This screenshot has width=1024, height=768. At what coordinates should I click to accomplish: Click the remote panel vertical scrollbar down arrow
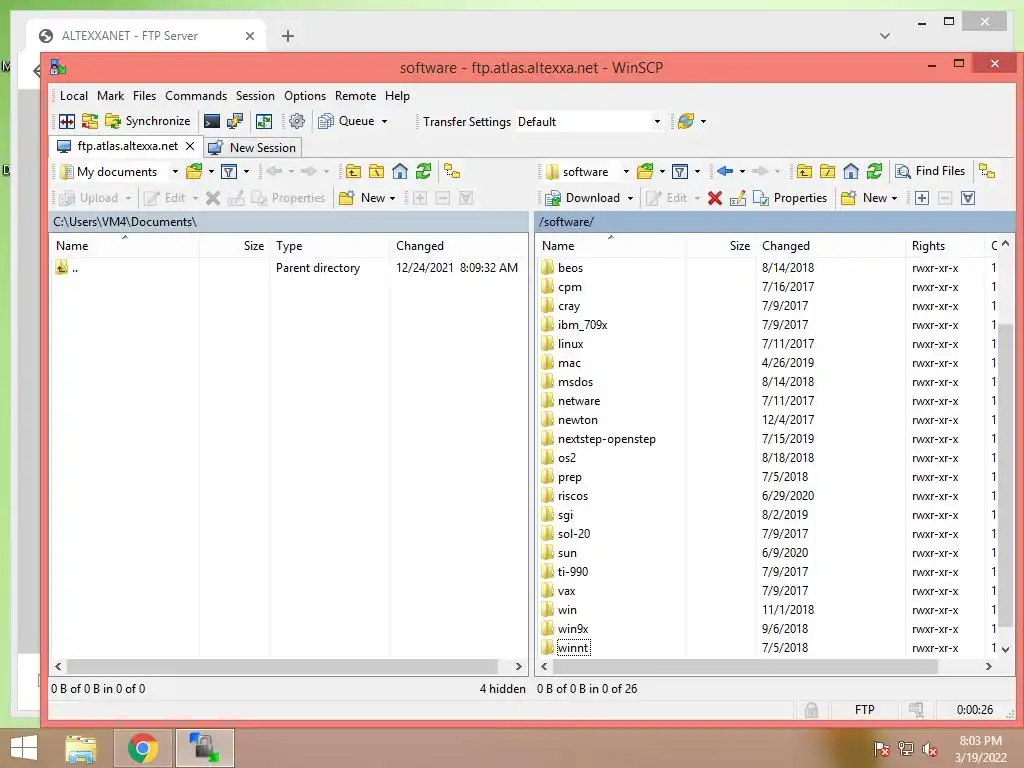click(x=1006, y=650)
